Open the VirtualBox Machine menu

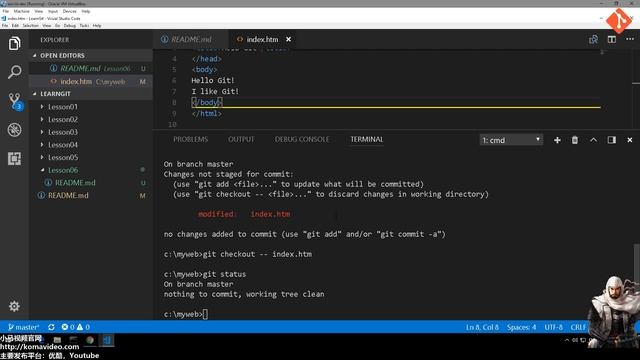click(22, 11)
